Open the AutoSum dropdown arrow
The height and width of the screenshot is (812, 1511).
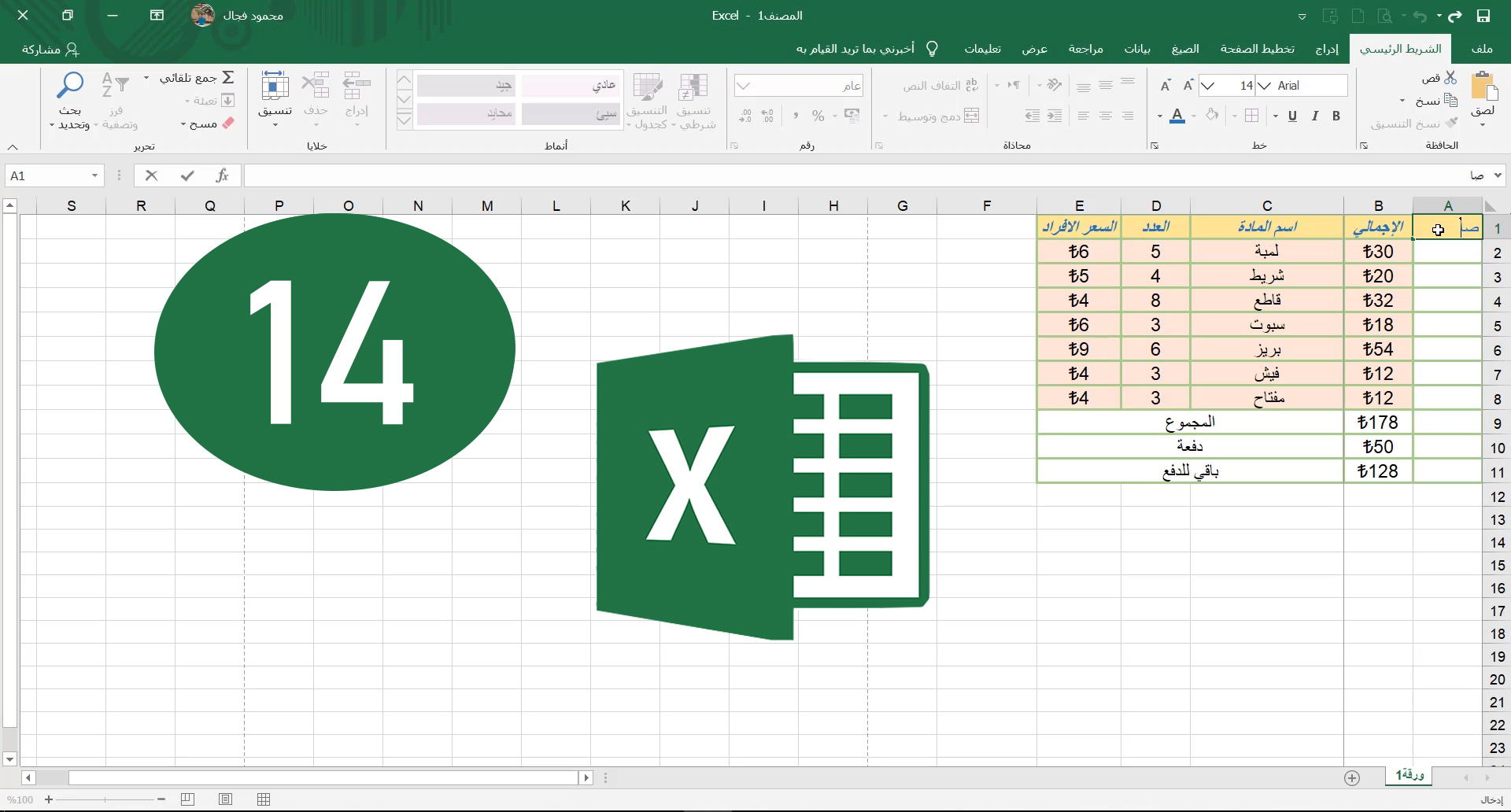click(146, 77)
